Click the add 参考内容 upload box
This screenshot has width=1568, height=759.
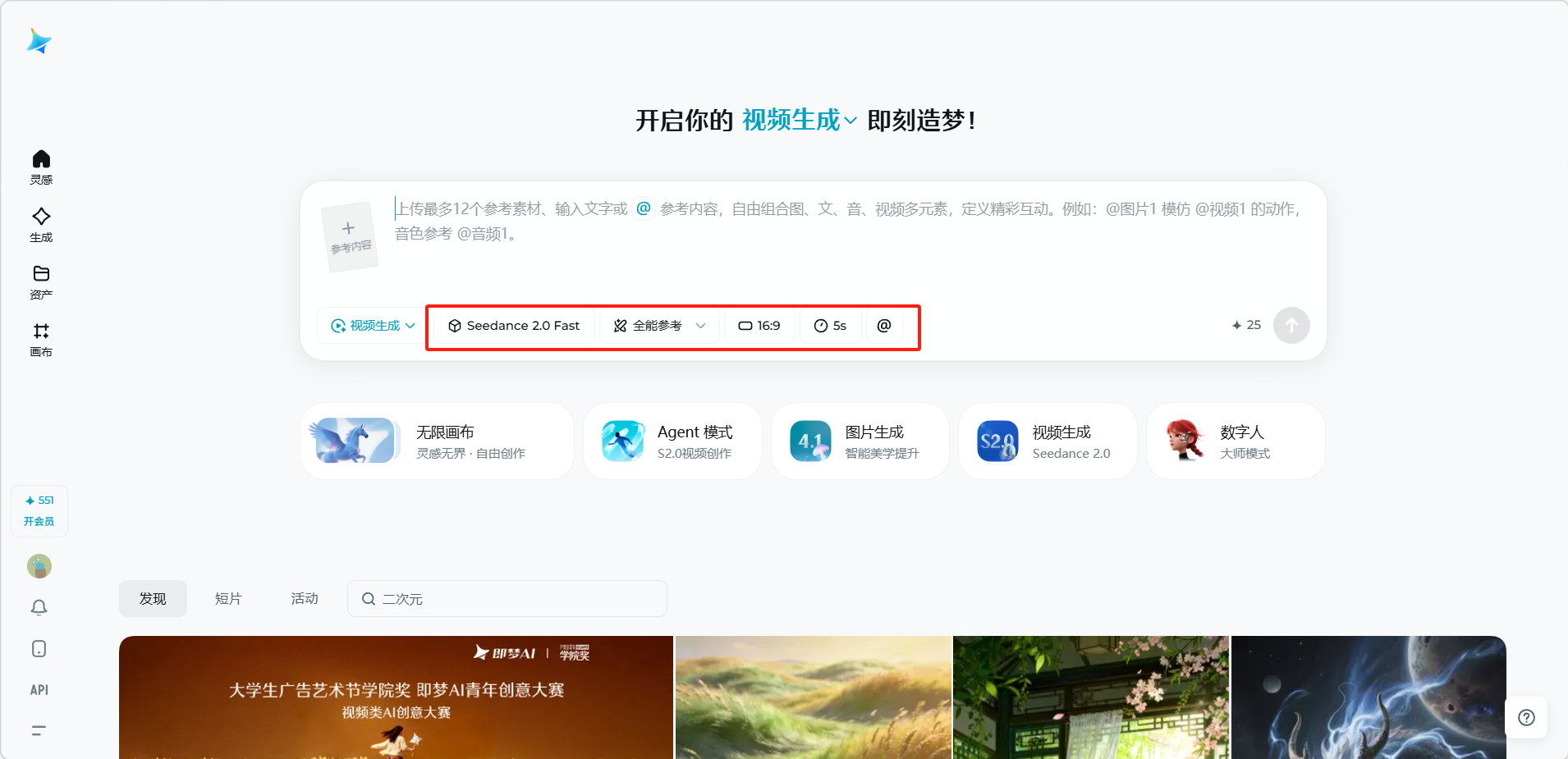tap(350, 236)
